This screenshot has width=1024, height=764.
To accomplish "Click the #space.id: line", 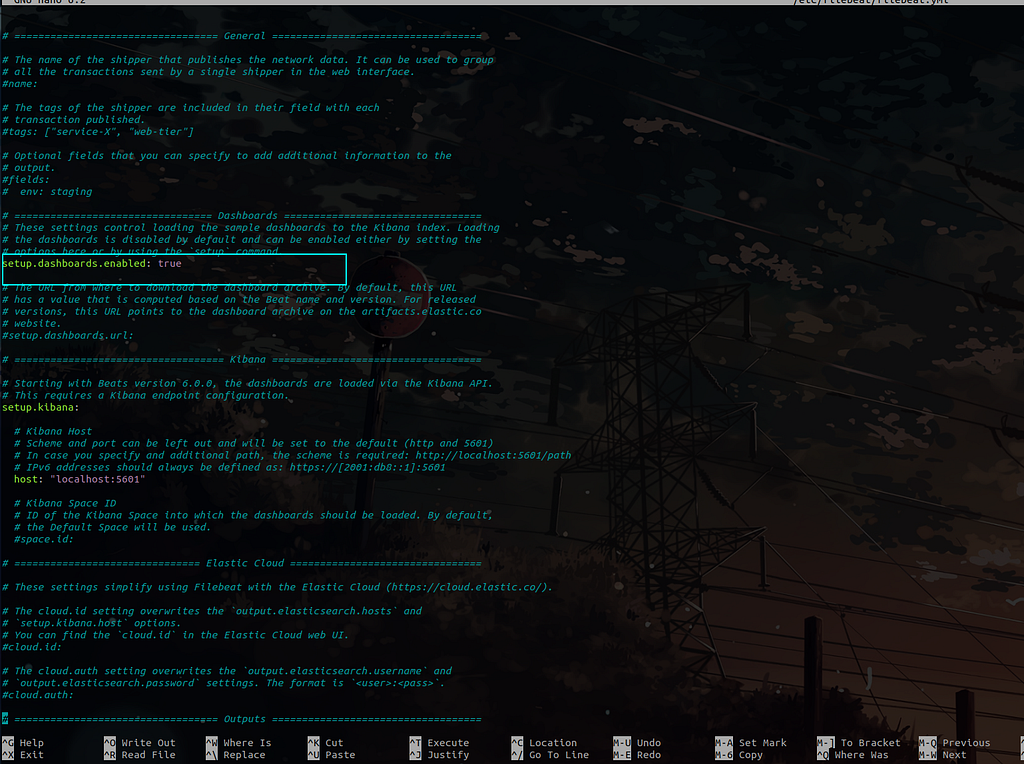I will (x=44, y=539).
